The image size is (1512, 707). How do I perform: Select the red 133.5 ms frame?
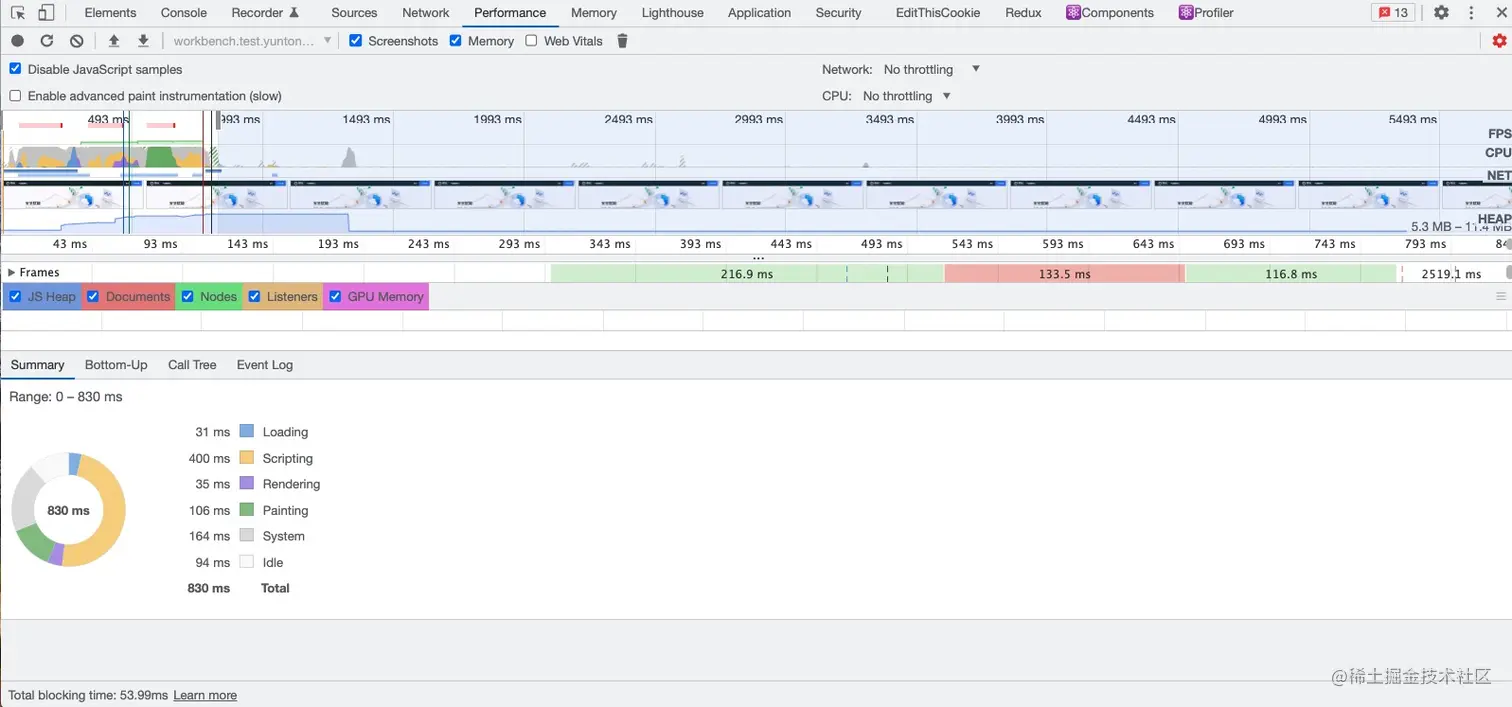click(x=1064, y=273)
